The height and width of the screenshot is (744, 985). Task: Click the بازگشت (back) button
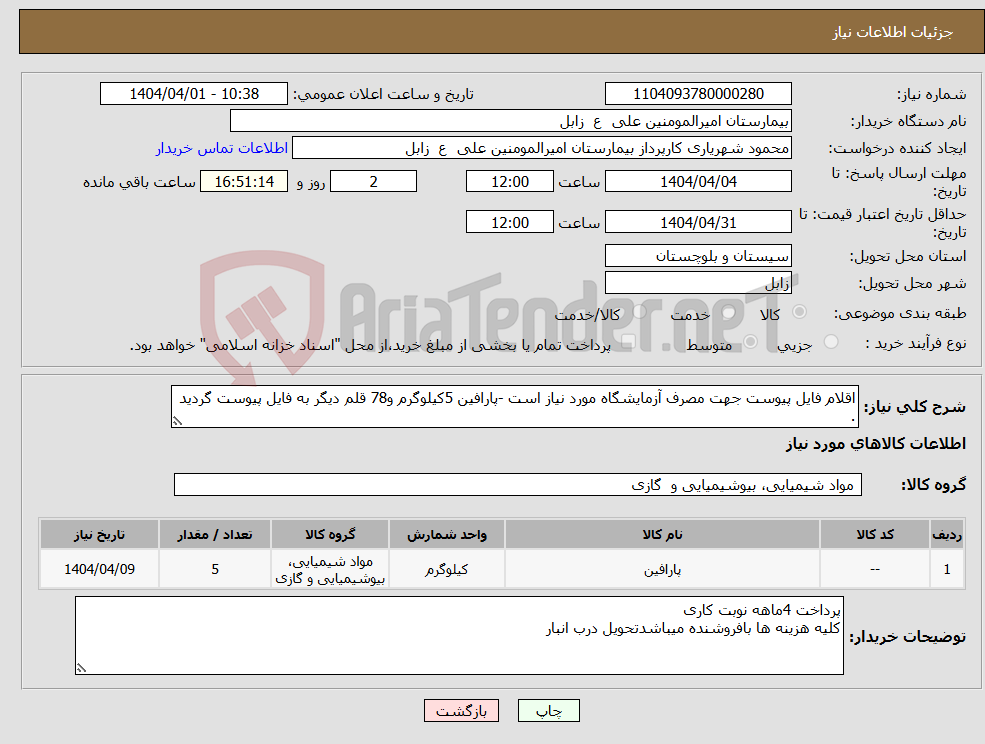461,711
